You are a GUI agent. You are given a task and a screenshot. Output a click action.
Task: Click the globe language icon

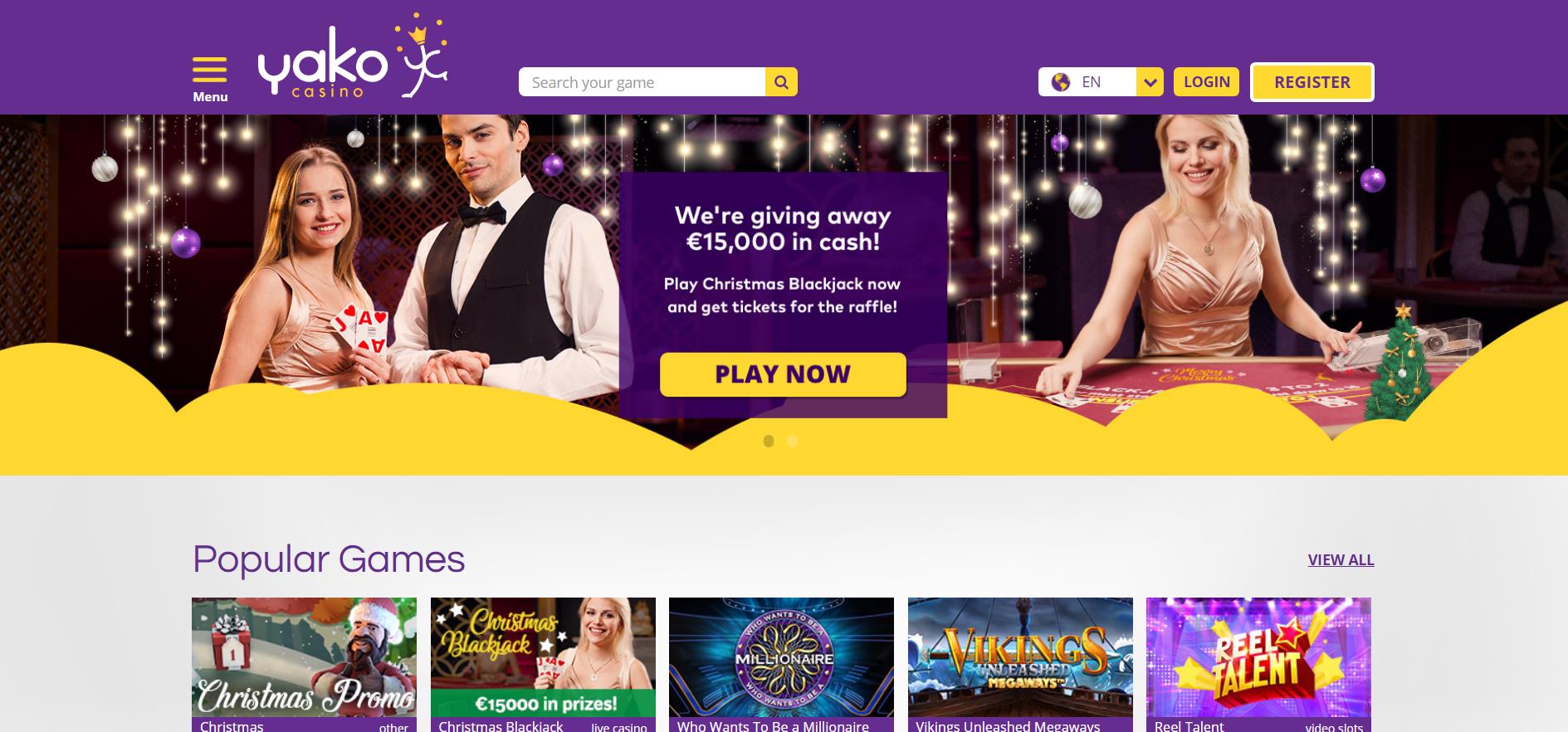1060,82
